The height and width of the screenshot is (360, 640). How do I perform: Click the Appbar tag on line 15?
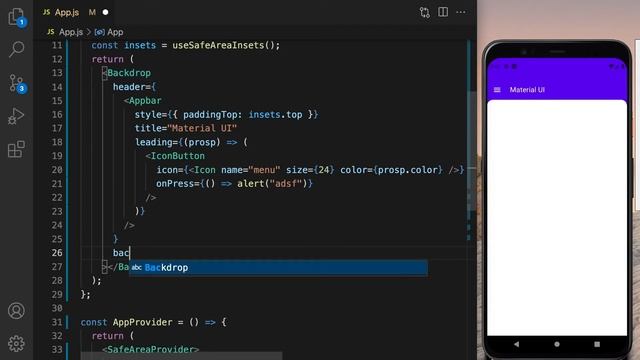point(145,100)
